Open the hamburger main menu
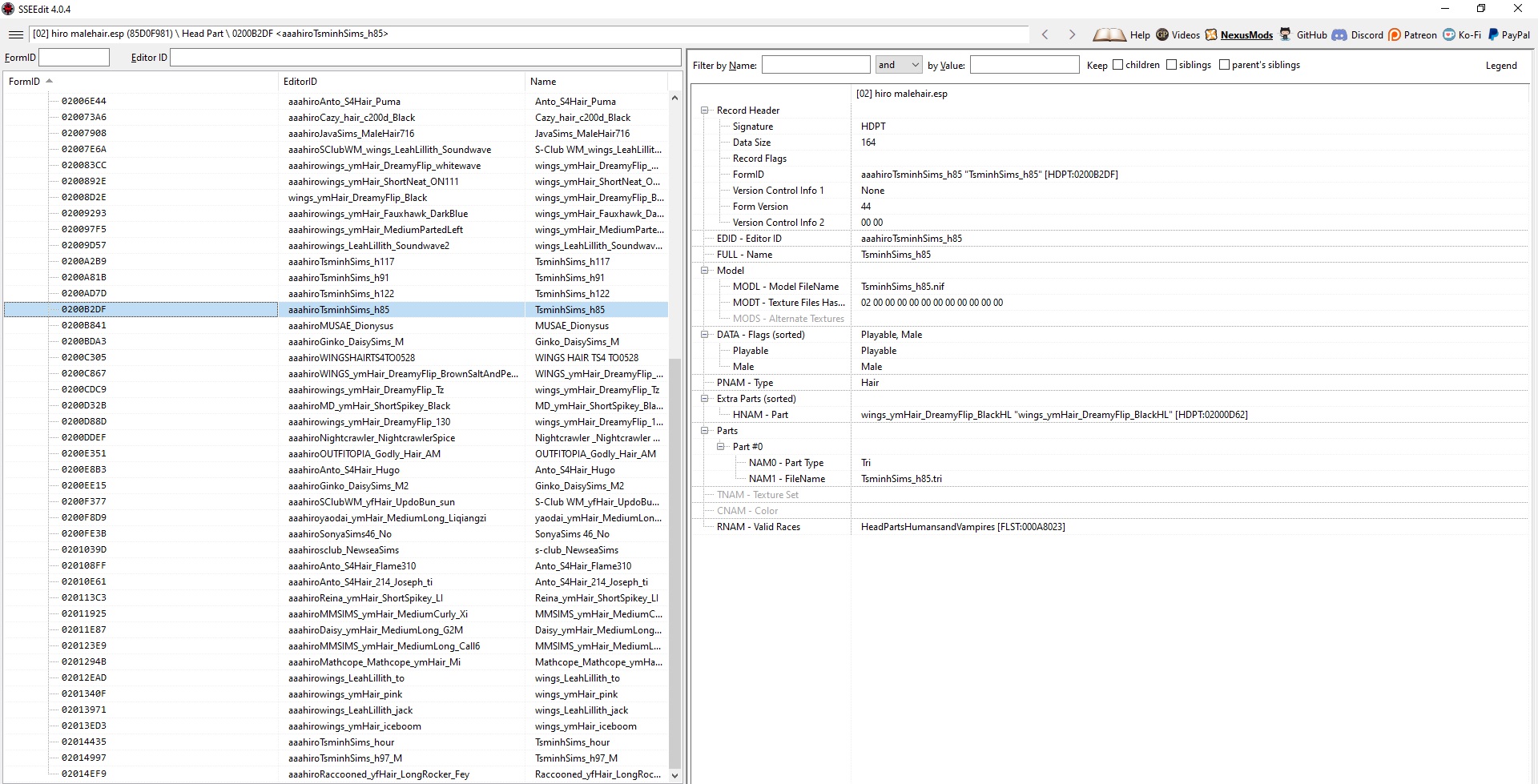Image resolution: width=1538 pixels, height=784 pixels. [15, 34]
